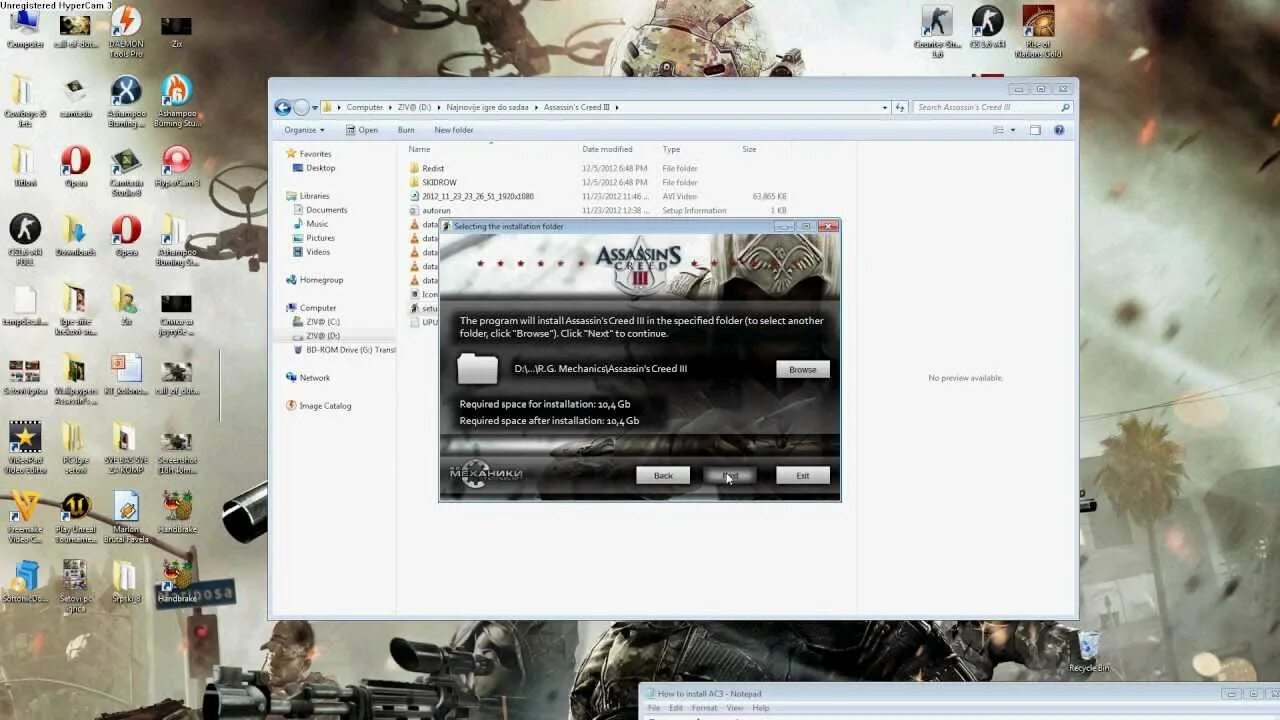The height and width of the screenshot is (720, 1280).
Task: Click the refresh button beside the address bar
Action: 900,107
